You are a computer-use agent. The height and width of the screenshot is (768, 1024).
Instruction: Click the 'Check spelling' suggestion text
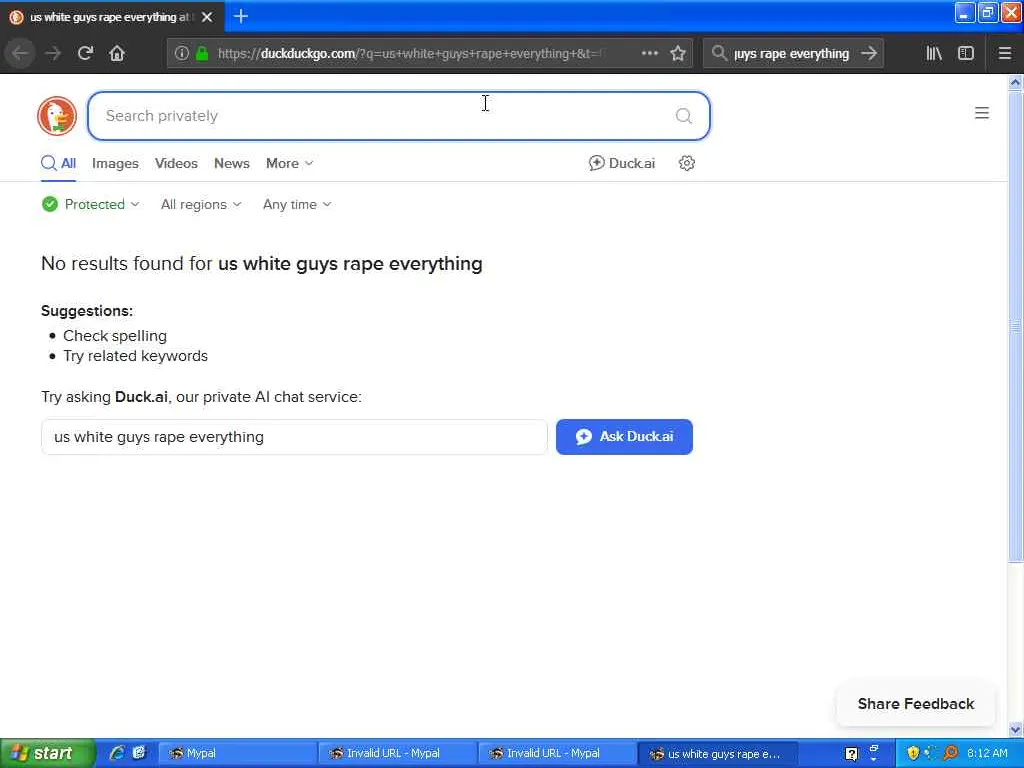point(115,336)
